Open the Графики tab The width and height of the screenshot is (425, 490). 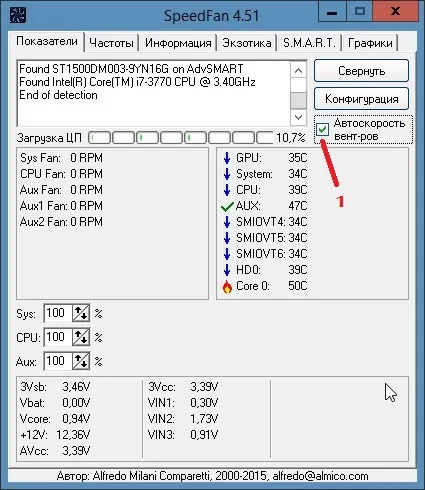point(370,43)
